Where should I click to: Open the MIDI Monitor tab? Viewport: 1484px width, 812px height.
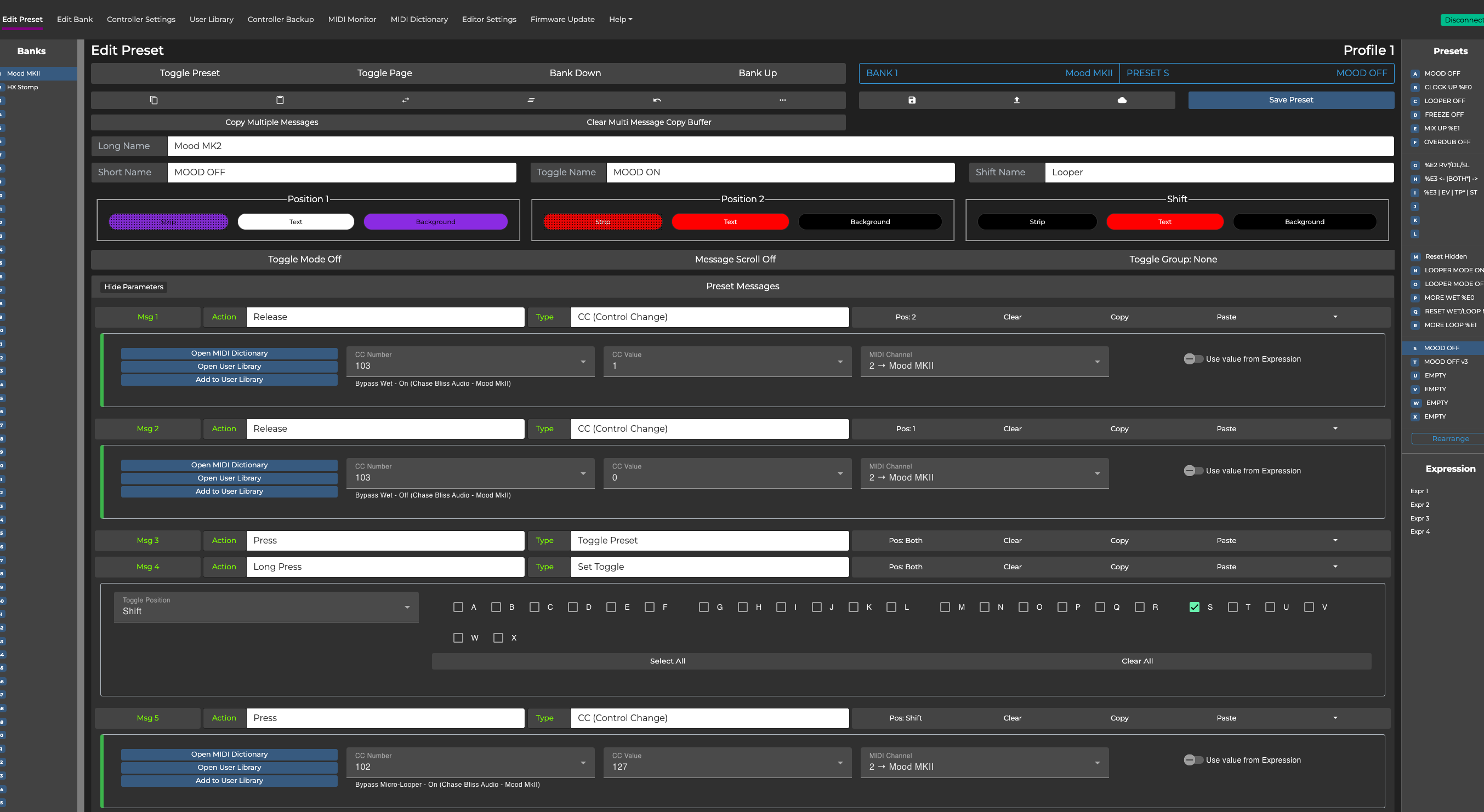pyautogui.click(x=352, y=19)
